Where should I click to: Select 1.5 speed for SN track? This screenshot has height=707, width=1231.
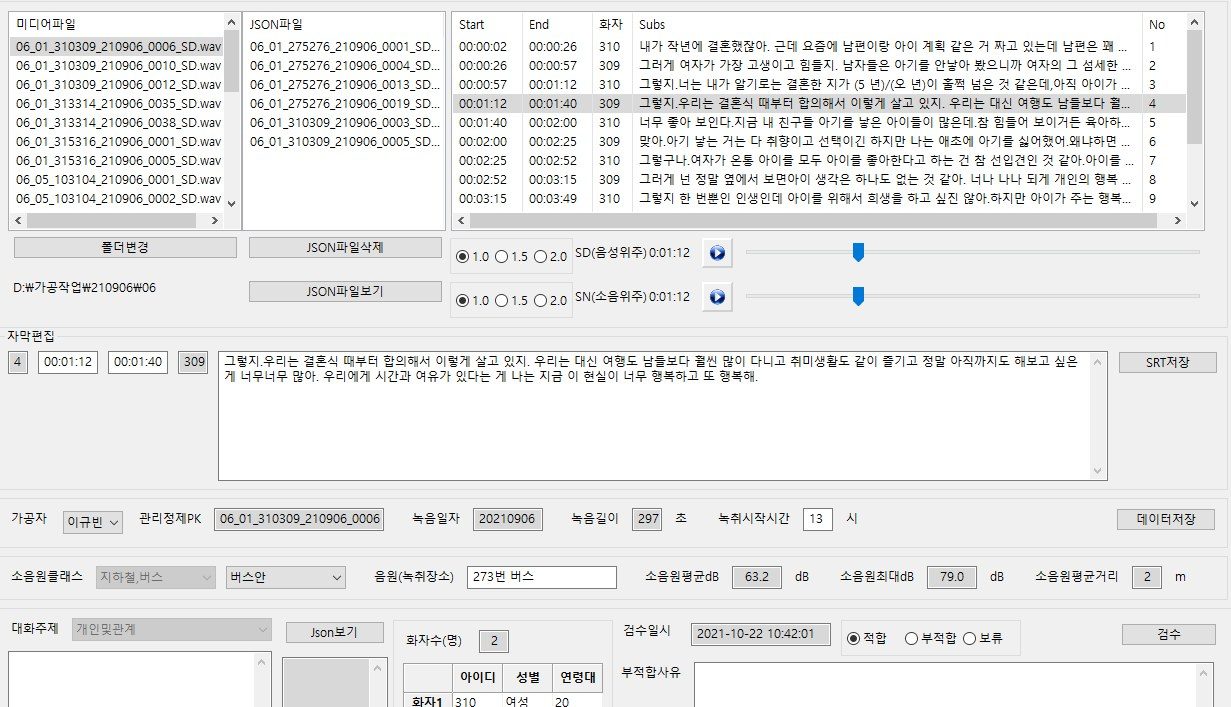[512, 300]
